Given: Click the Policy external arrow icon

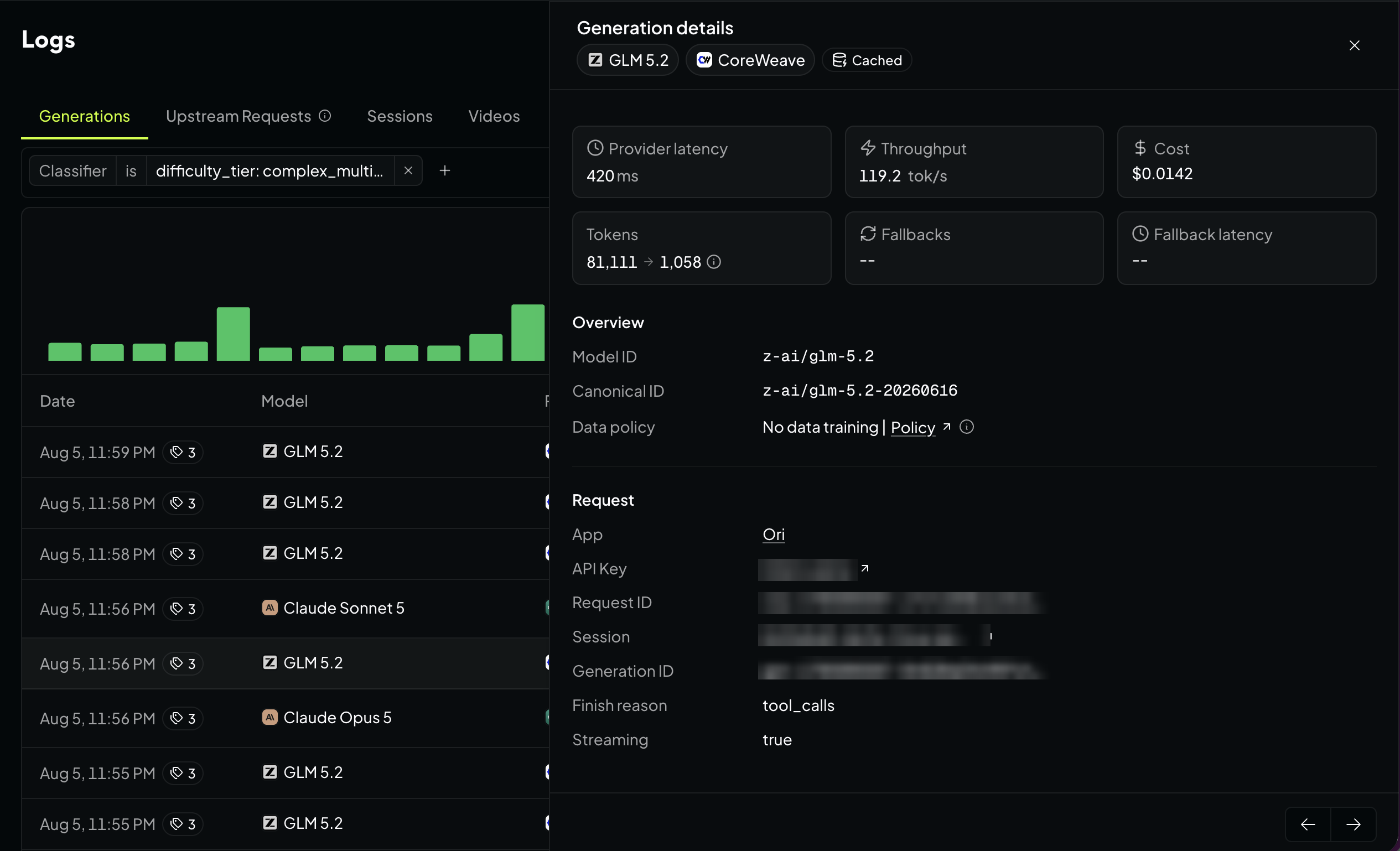Looking at the screenshot, I should pos(946,427).
